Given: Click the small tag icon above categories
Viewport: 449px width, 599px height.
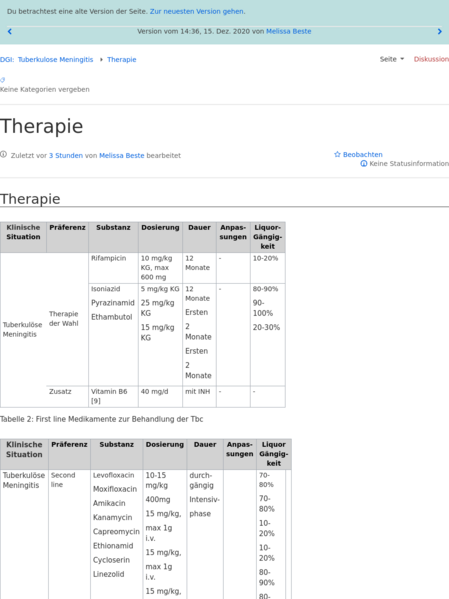Looking at the screenshot, I should click(x=2, y=80).
